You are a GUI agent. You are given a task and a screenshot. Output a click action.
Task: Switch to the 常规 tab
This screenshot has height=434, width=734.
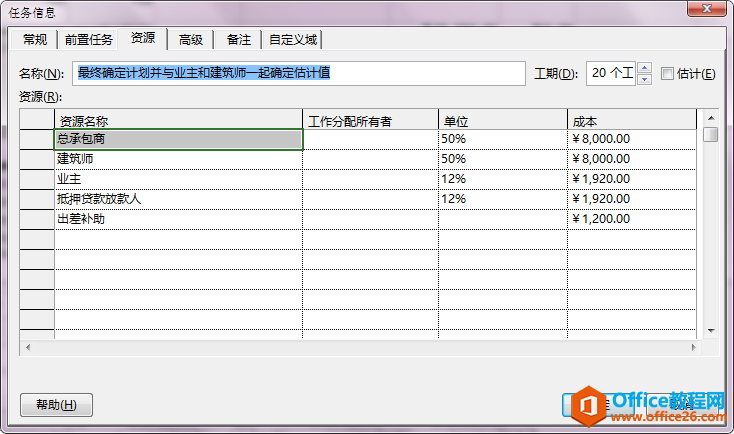(35, 40)
